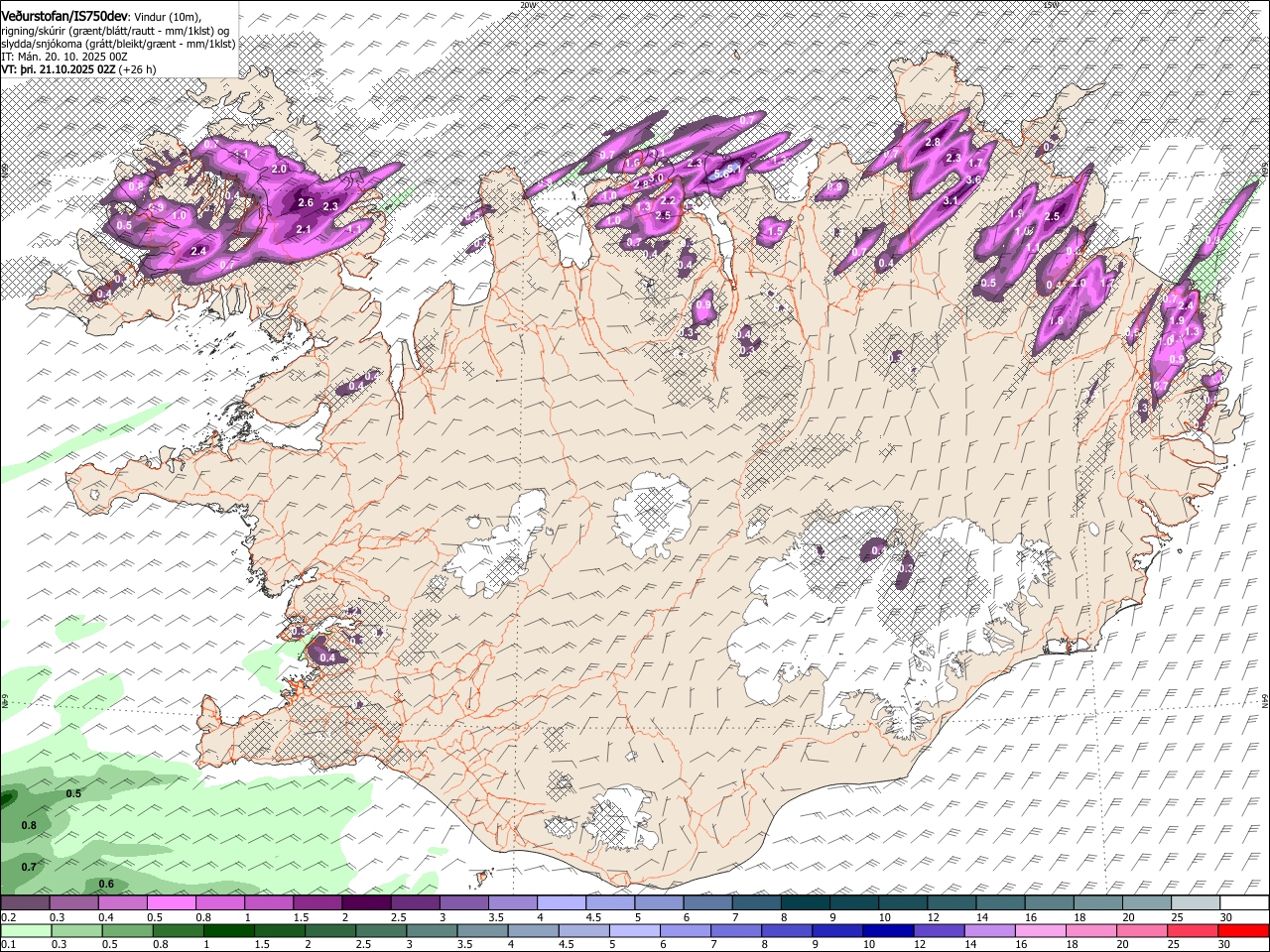Click the 'VT: þri. 21.10.2025 02Z' valid time
This screenshot has width=1270, height=952.
tap(58, 70)
